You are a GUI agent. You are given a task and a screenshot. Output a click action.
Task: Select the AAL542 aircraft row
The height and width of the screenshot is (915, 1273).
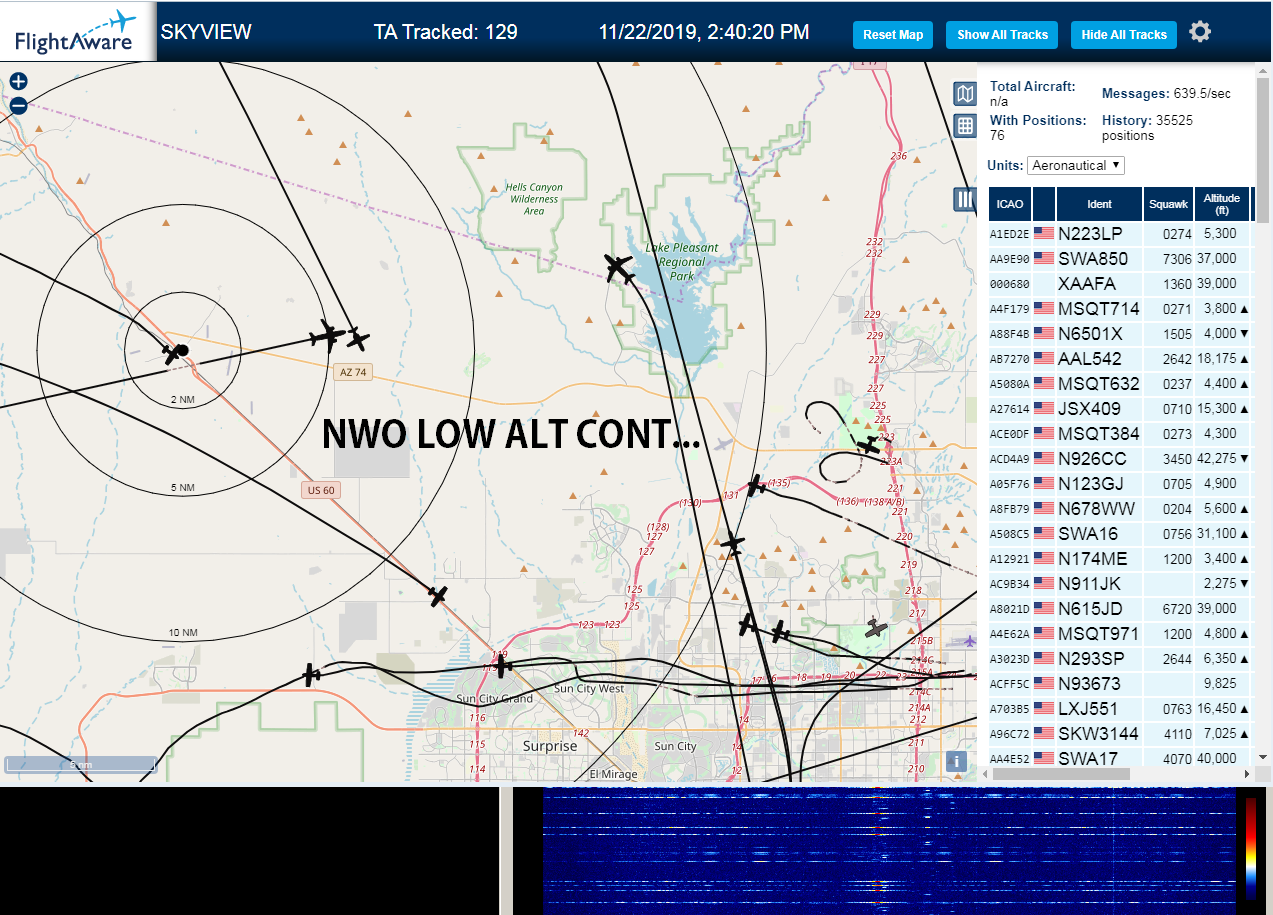(x=1120, y=359)
